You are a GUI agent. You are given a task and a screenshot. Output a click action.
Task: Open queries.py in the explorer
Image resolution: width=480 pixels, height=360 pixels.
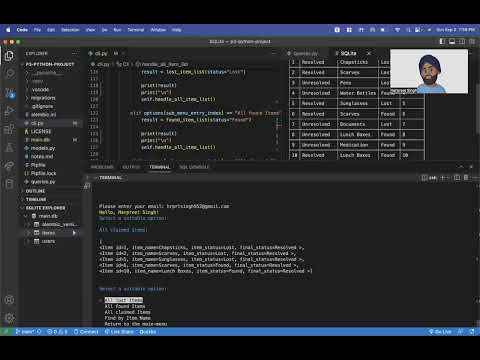click(43, 182)
